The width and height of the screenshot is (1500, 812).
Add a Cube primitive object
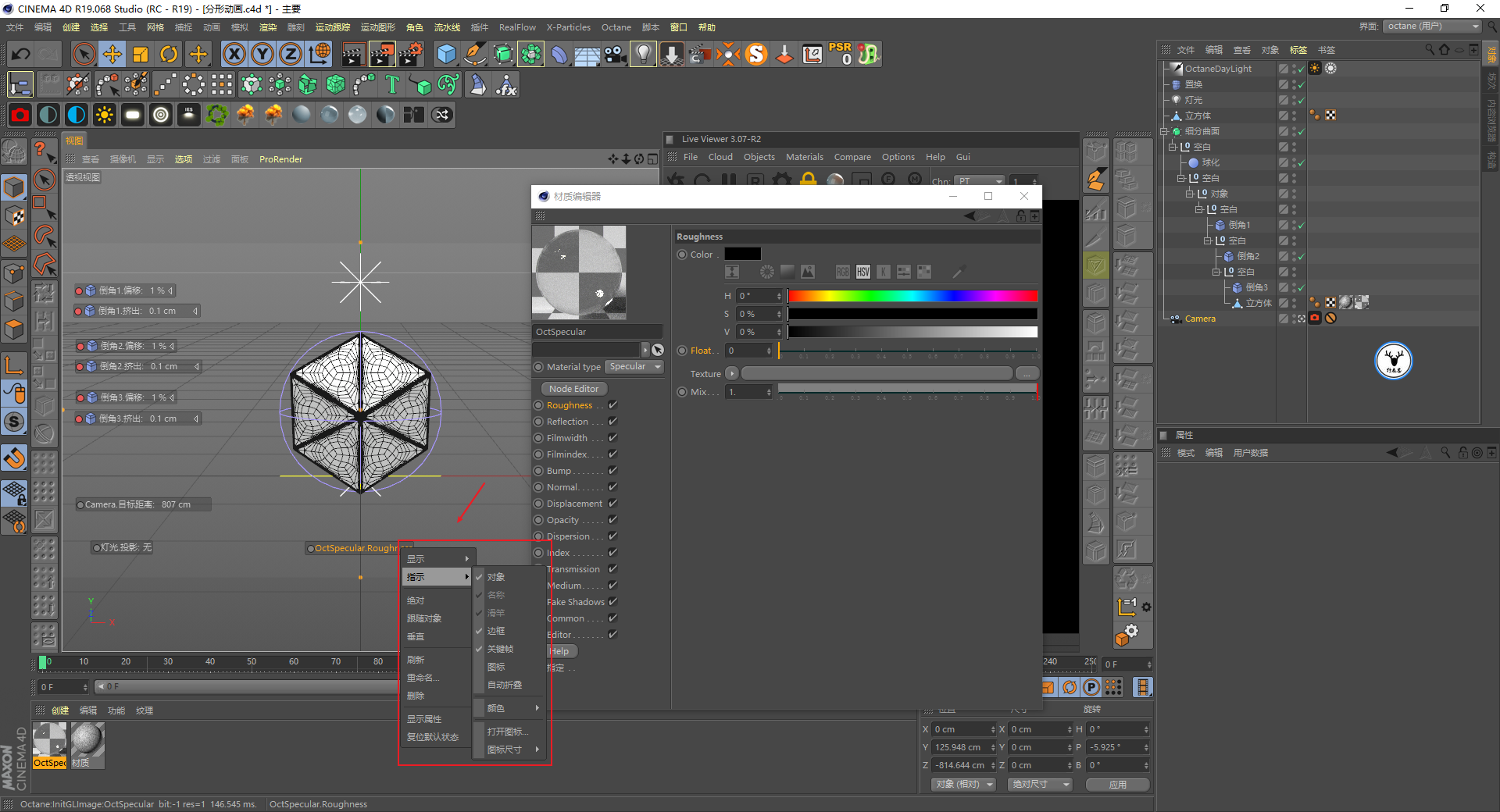click(446, 54)
